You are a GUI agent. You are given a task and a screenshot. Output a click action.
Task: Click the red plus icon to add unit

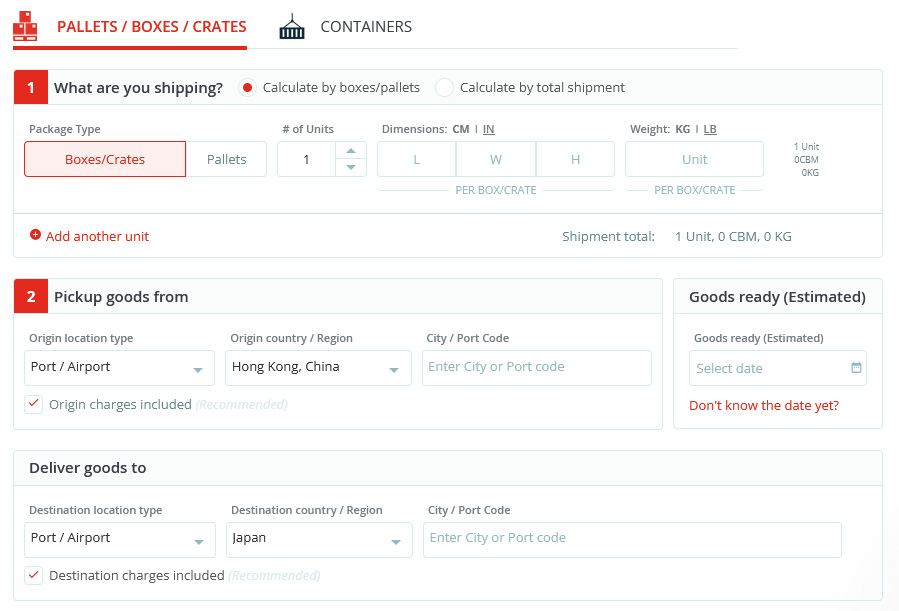click(36, 235)
